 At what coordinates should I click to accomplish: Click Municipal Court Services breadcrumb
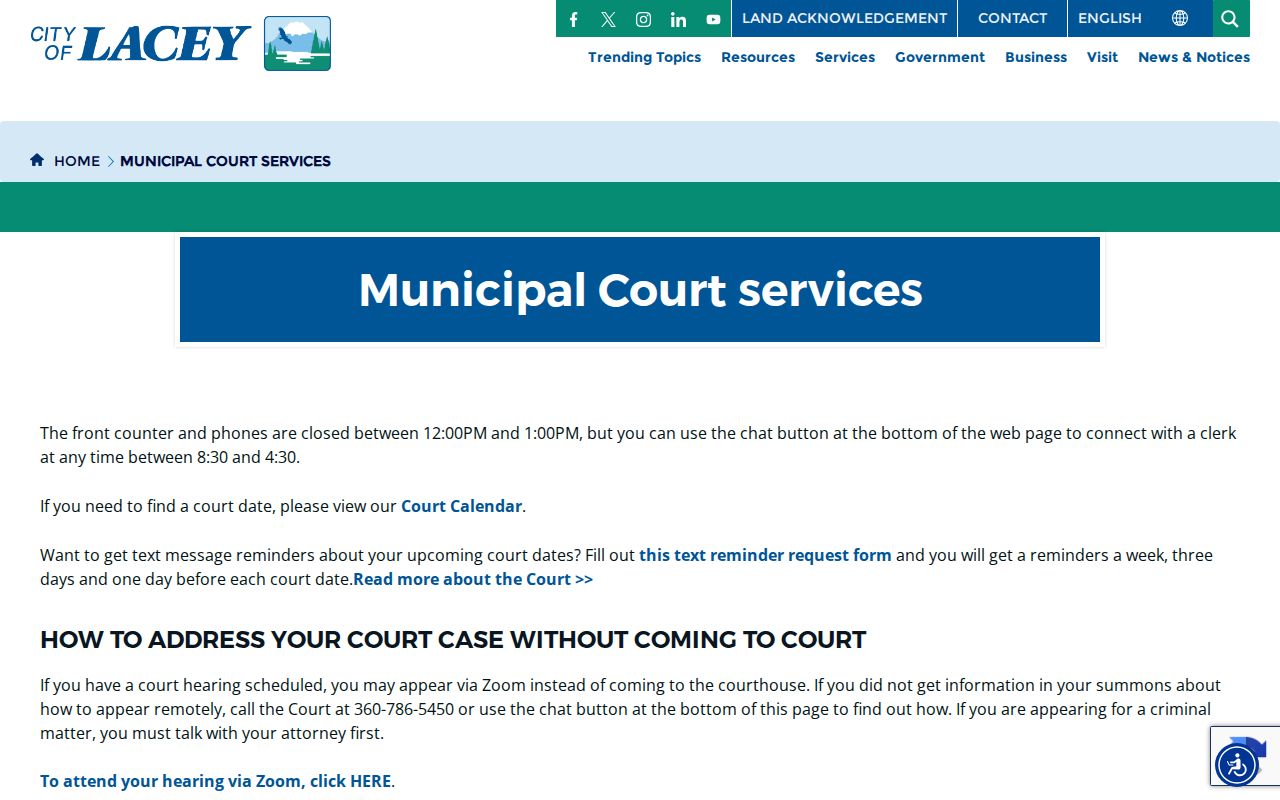(x=225, y=161)
